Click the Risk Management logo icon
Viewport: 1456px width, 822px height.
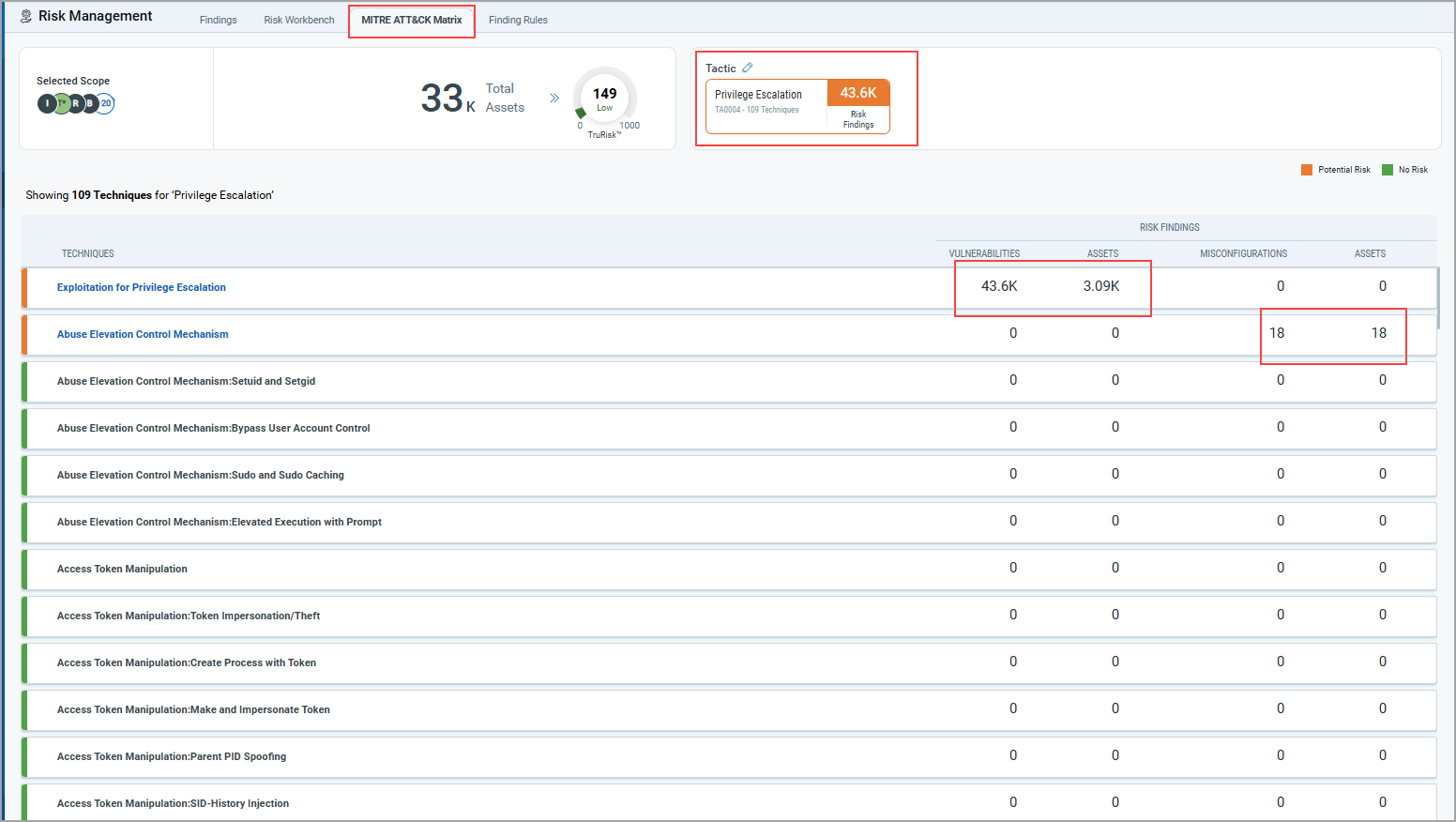(26, 16)
